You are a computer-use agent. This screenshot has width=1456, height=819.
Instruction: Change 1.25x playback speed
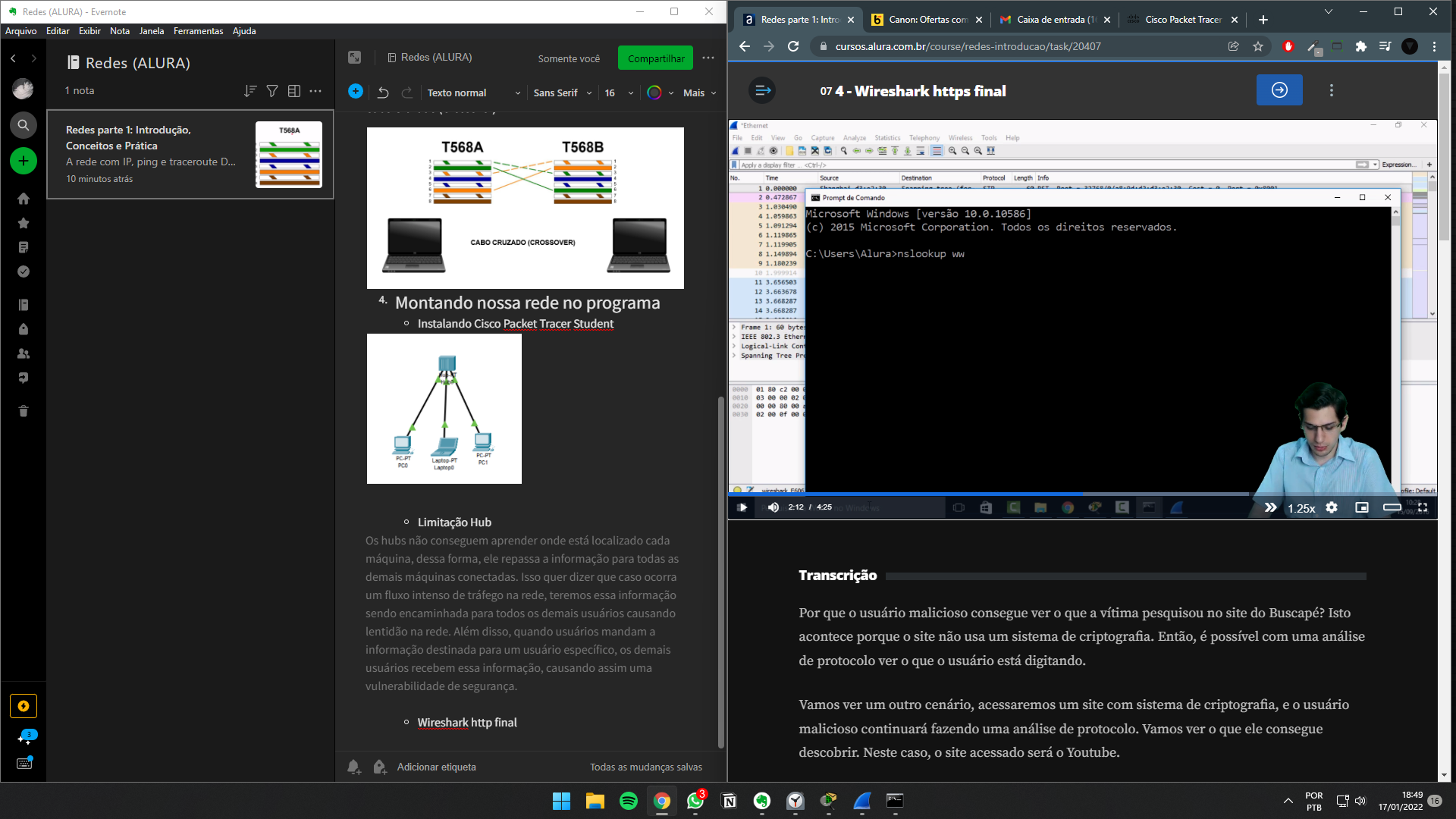tap(1301, 508)
